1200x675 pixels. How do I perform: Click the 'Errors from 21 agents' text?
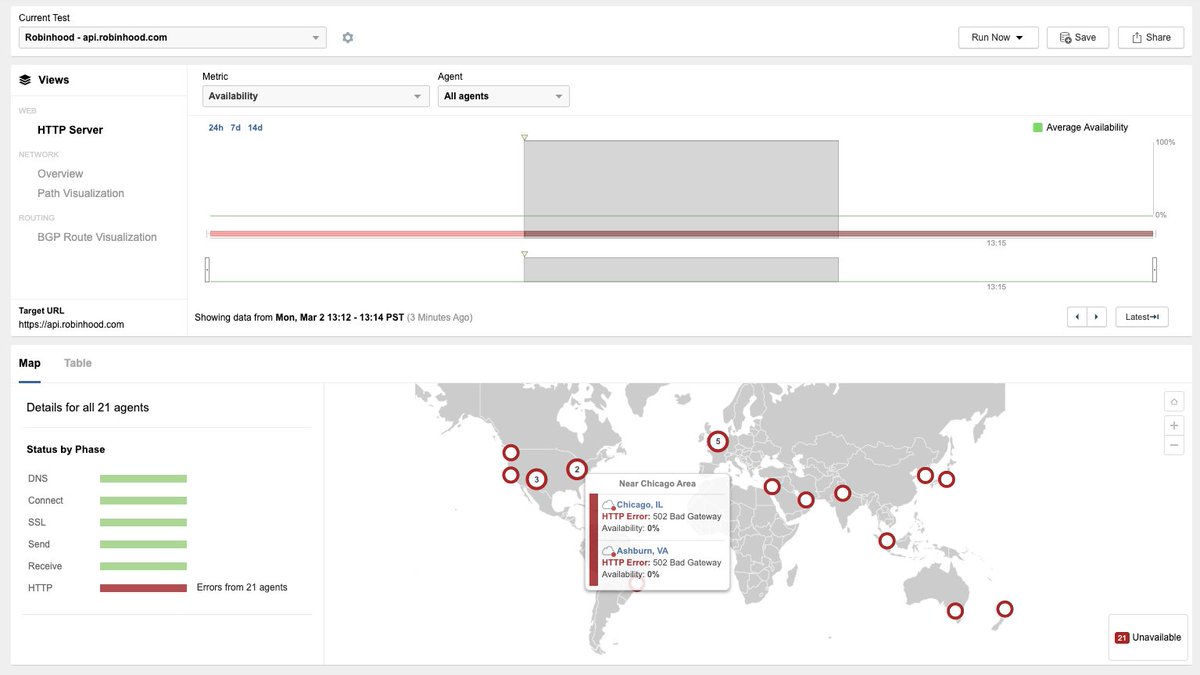tap(242, 588)
